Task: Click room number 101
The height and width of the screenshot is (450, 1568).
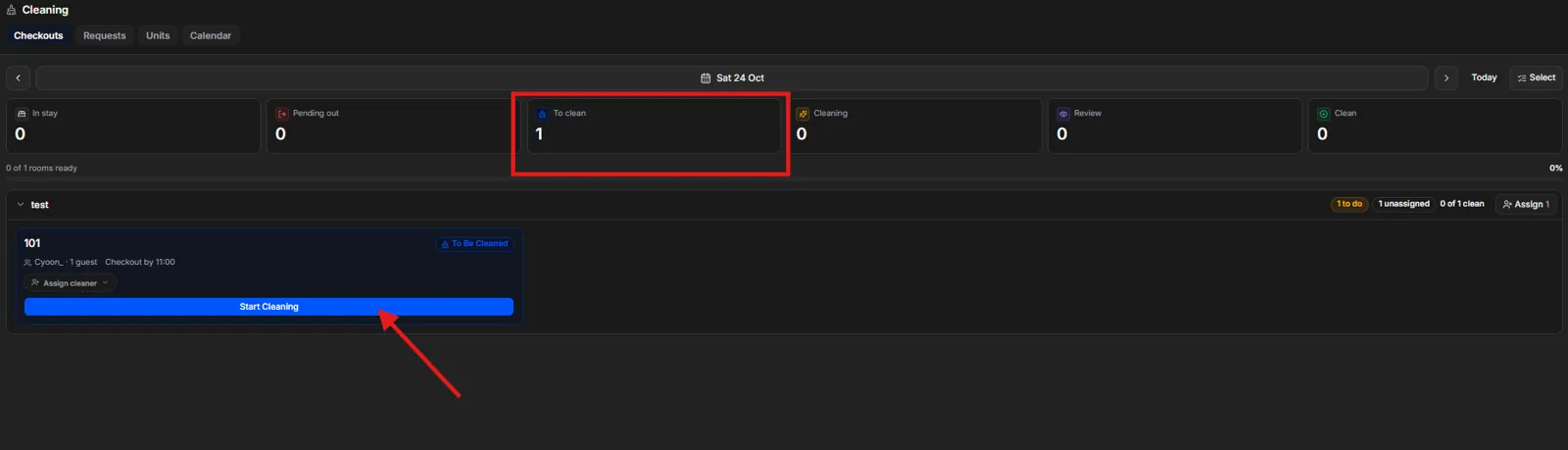Action: (32, 243)
